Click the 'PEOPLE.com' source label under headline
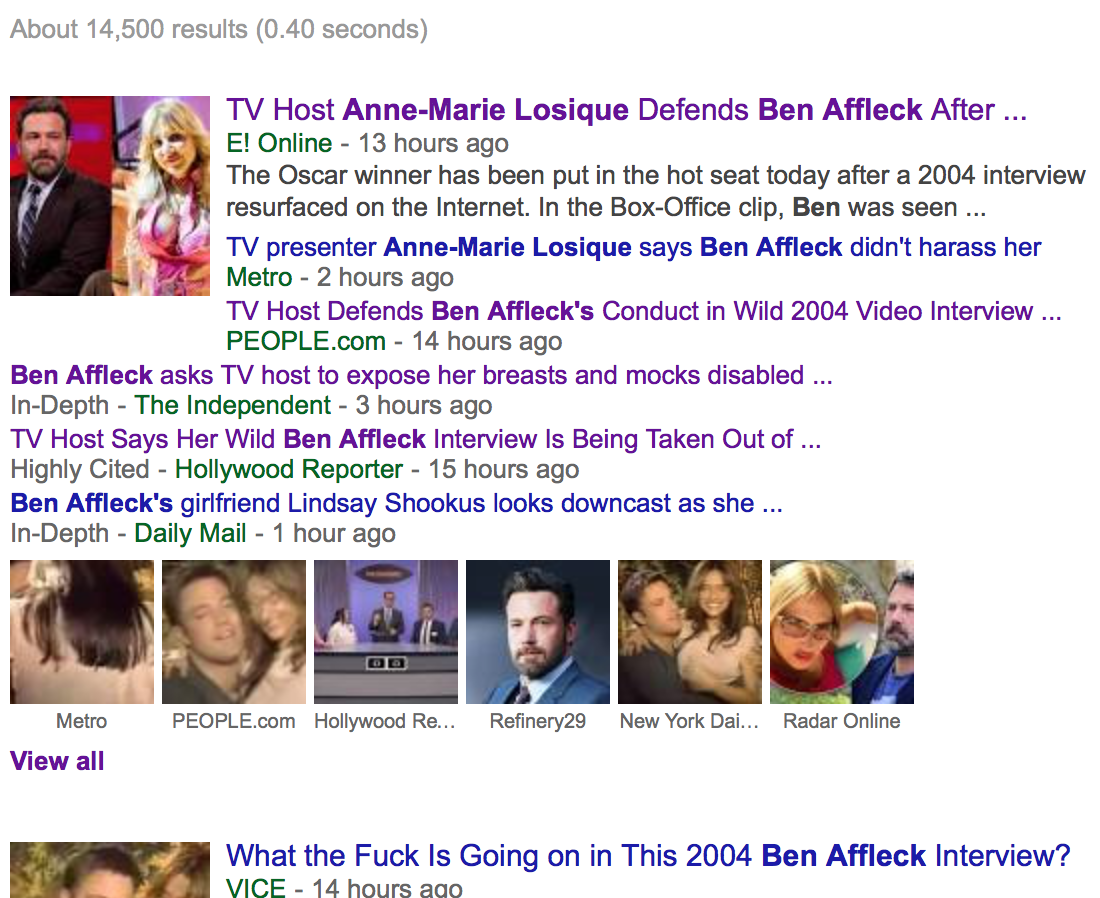The width and height of the screenshot is (1100, 898). click(x=306, y=341)
